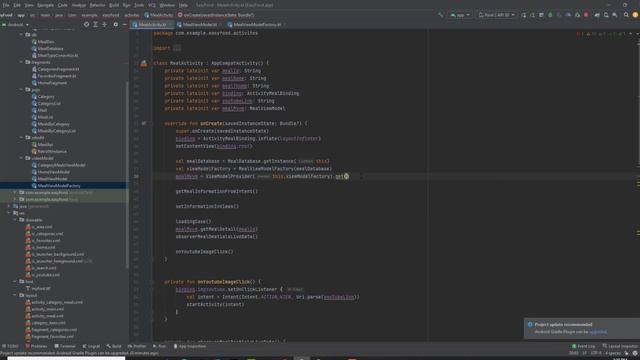Open the Android project view dropdown
The image size is (640, 360).
pyautogui.click(x=16, y=24)
